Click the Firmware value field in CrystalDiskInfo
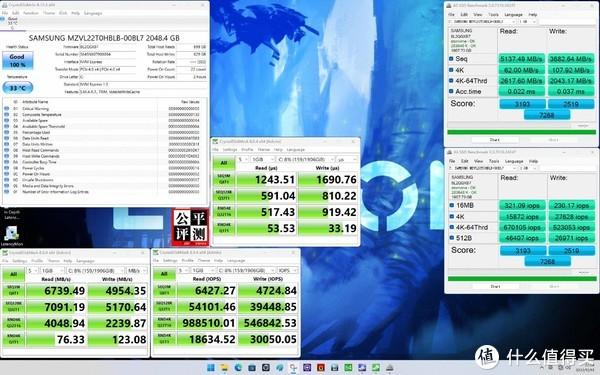 (x=108, y=47)
